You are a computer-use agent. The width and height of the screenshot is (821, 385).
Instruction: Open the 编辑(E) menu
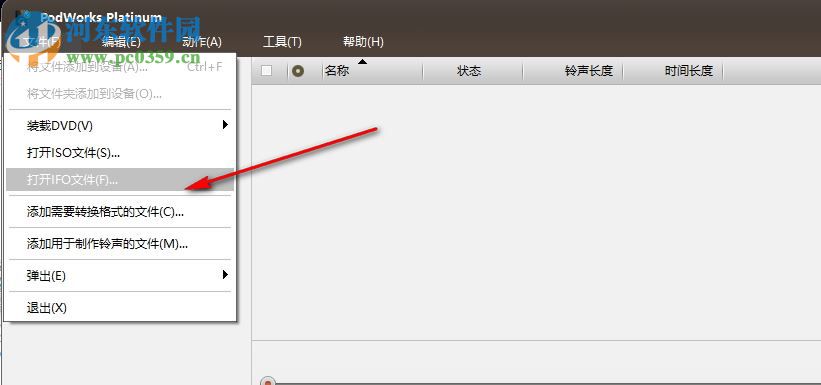121,42
